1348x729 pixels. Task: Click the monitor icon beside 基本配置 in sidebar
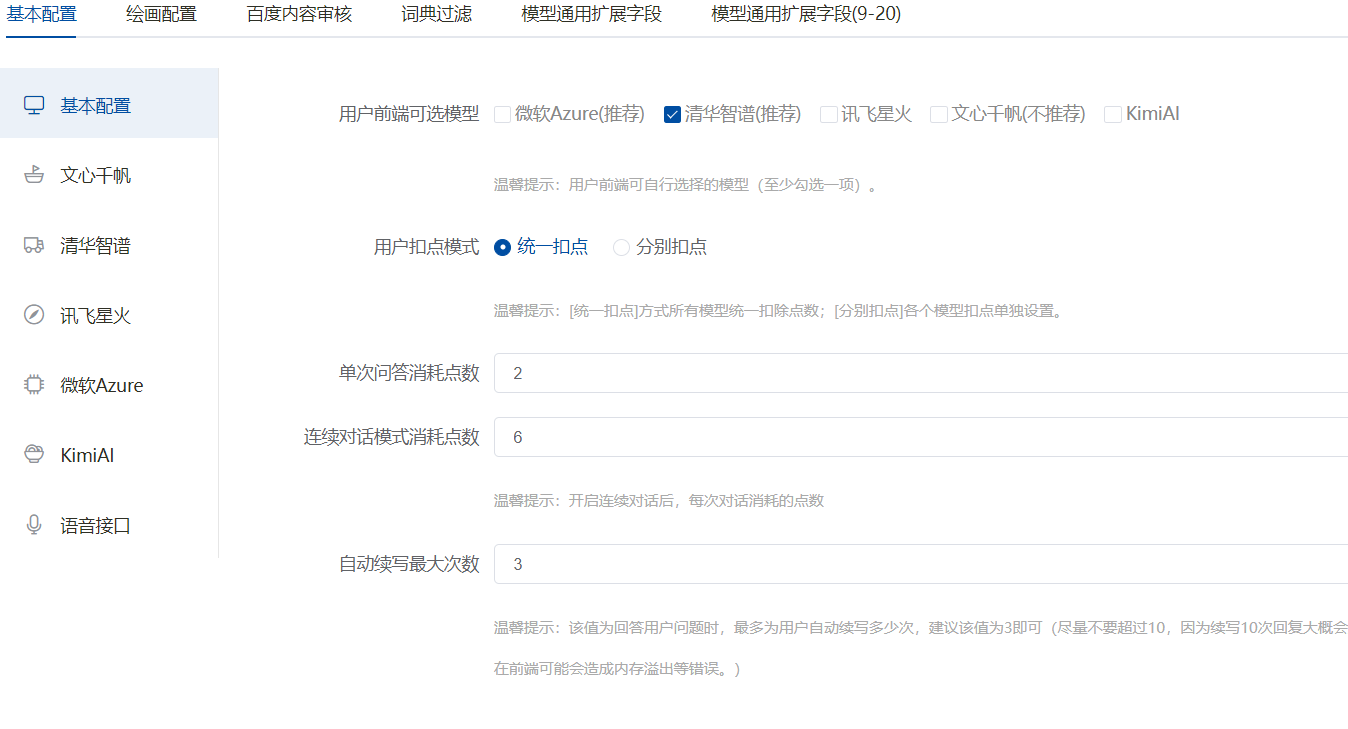click(34, 105)
